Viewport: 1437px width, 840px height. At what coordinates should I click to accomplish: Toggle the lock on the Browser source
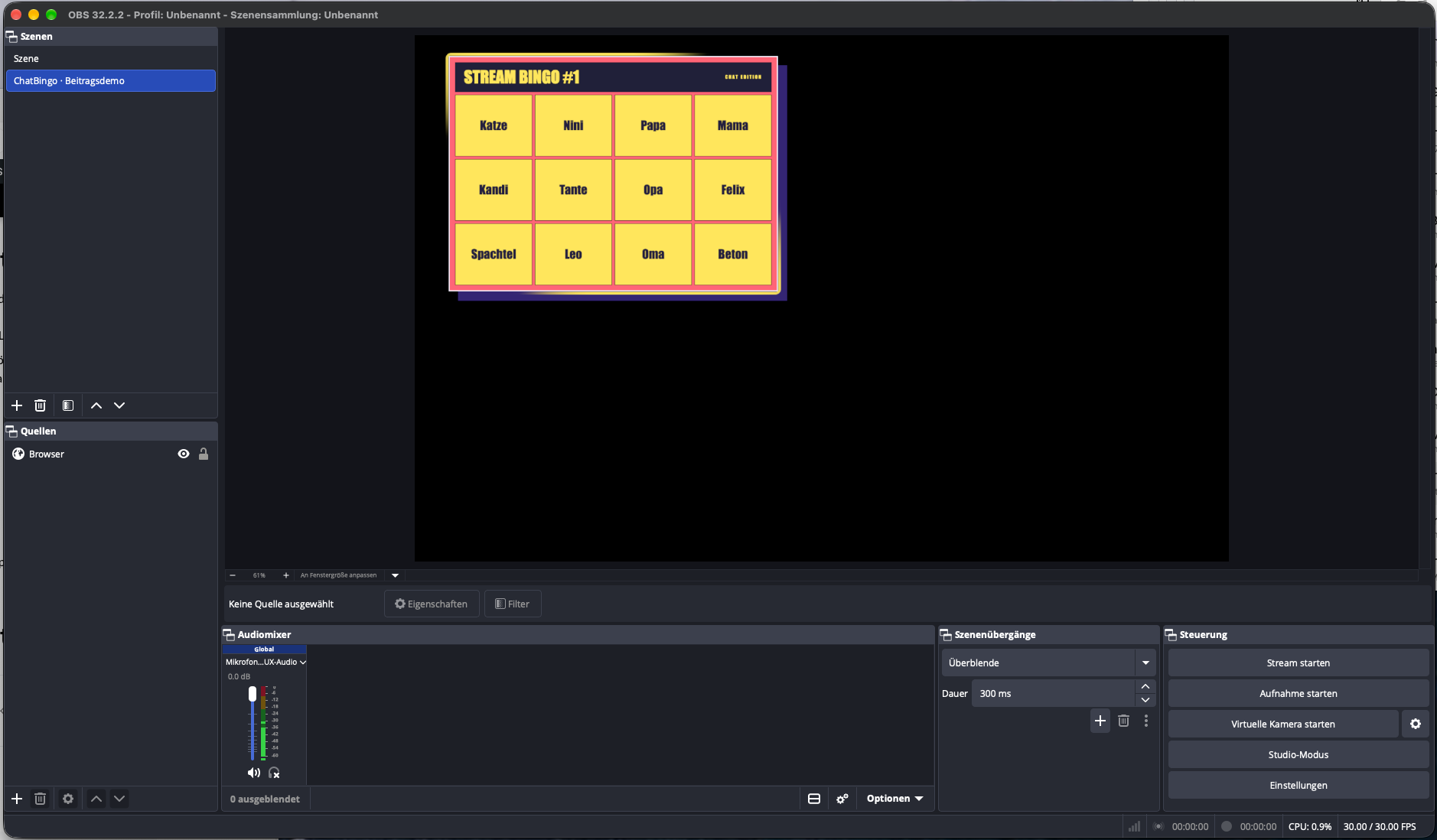coord(204,454)
